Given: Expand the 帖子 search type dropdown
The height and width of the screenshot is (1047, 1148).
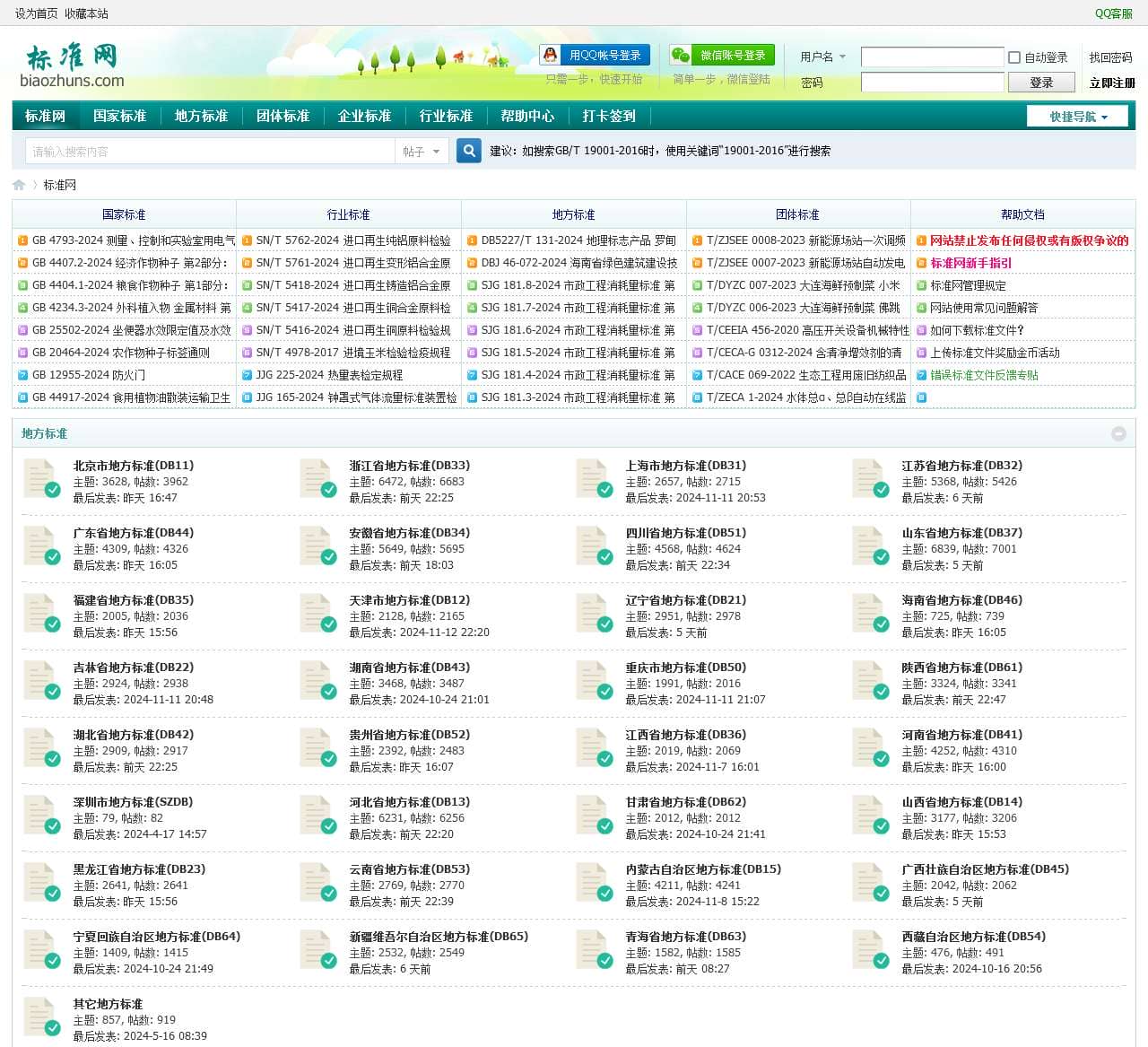Looking at the screenshot, I should pyautogui.click(x=421, y=152).
